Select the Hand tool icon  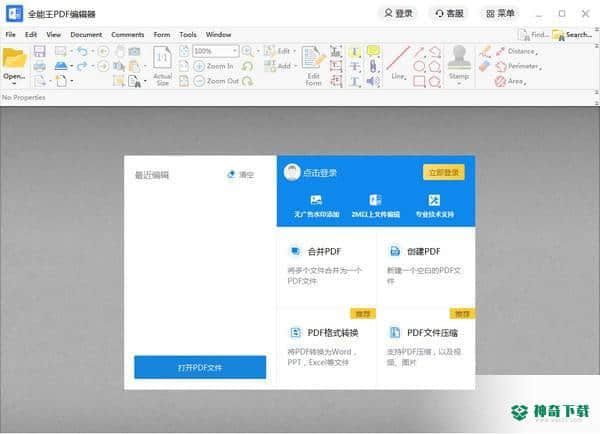tap(119, 51)
